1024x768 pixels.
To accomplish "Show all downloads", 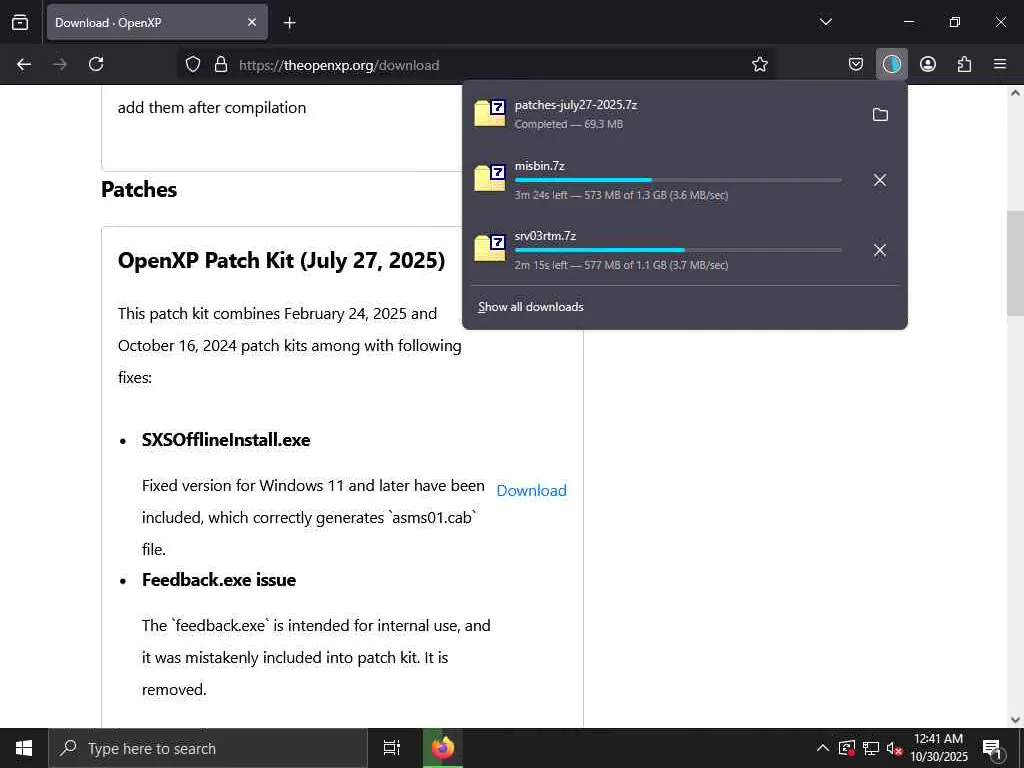I will coord(530,307).
